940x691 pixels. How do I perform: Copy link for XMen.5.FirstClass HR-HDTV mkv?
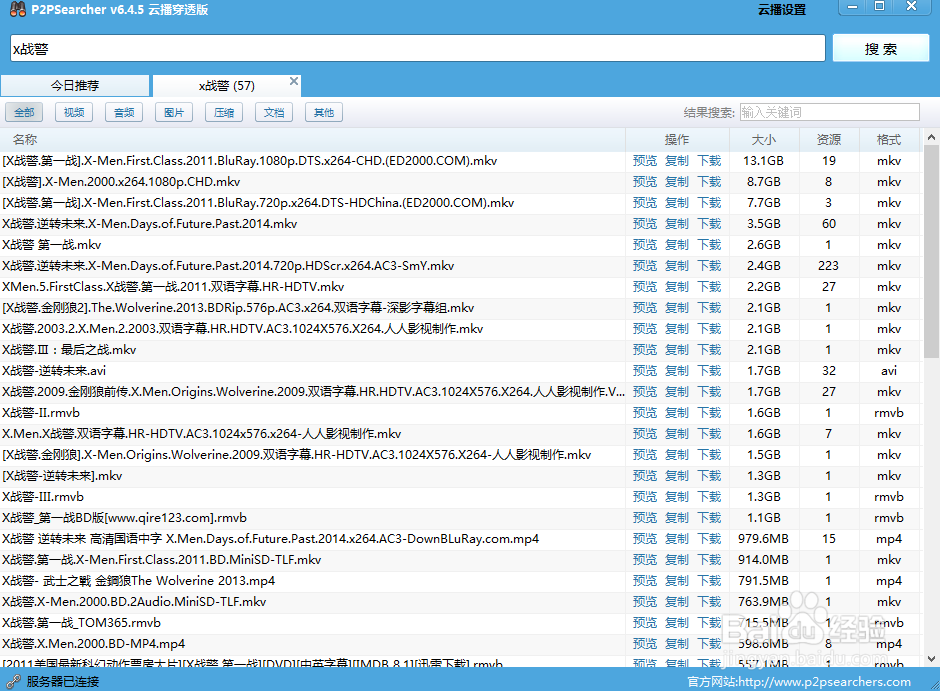(x=677, y=286)
